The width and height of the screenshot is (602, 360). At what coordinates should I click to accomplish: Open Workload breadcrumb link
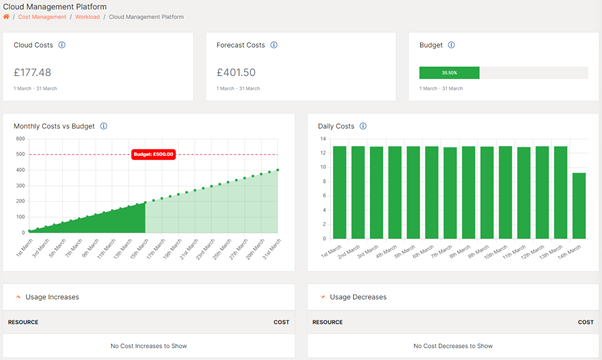tap(87, 17)
